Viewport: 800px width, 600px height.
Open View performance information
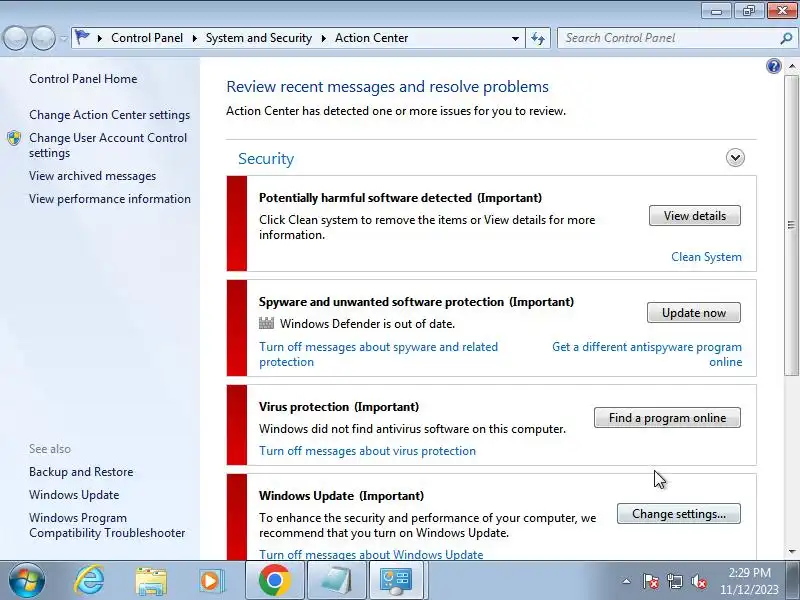[110, 199]
